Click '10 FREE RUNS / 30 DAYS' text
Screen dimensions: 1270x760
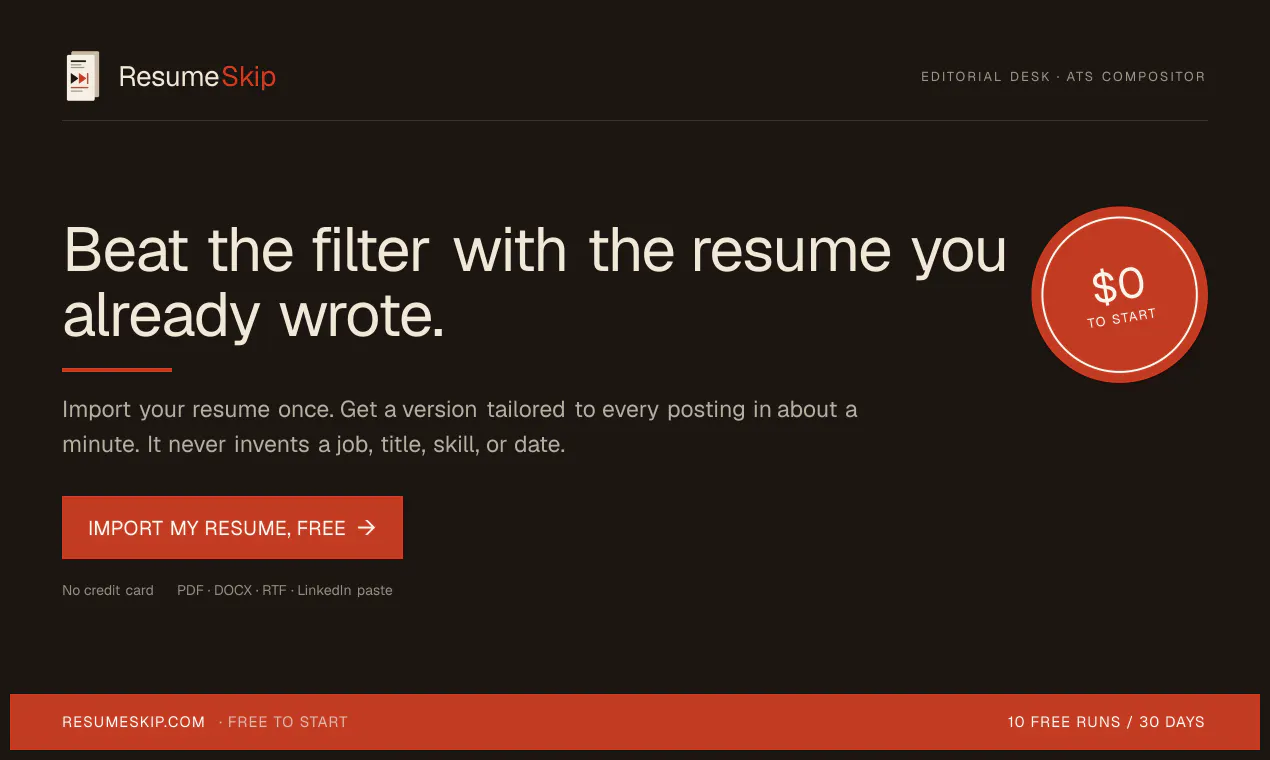point(1106,721)
